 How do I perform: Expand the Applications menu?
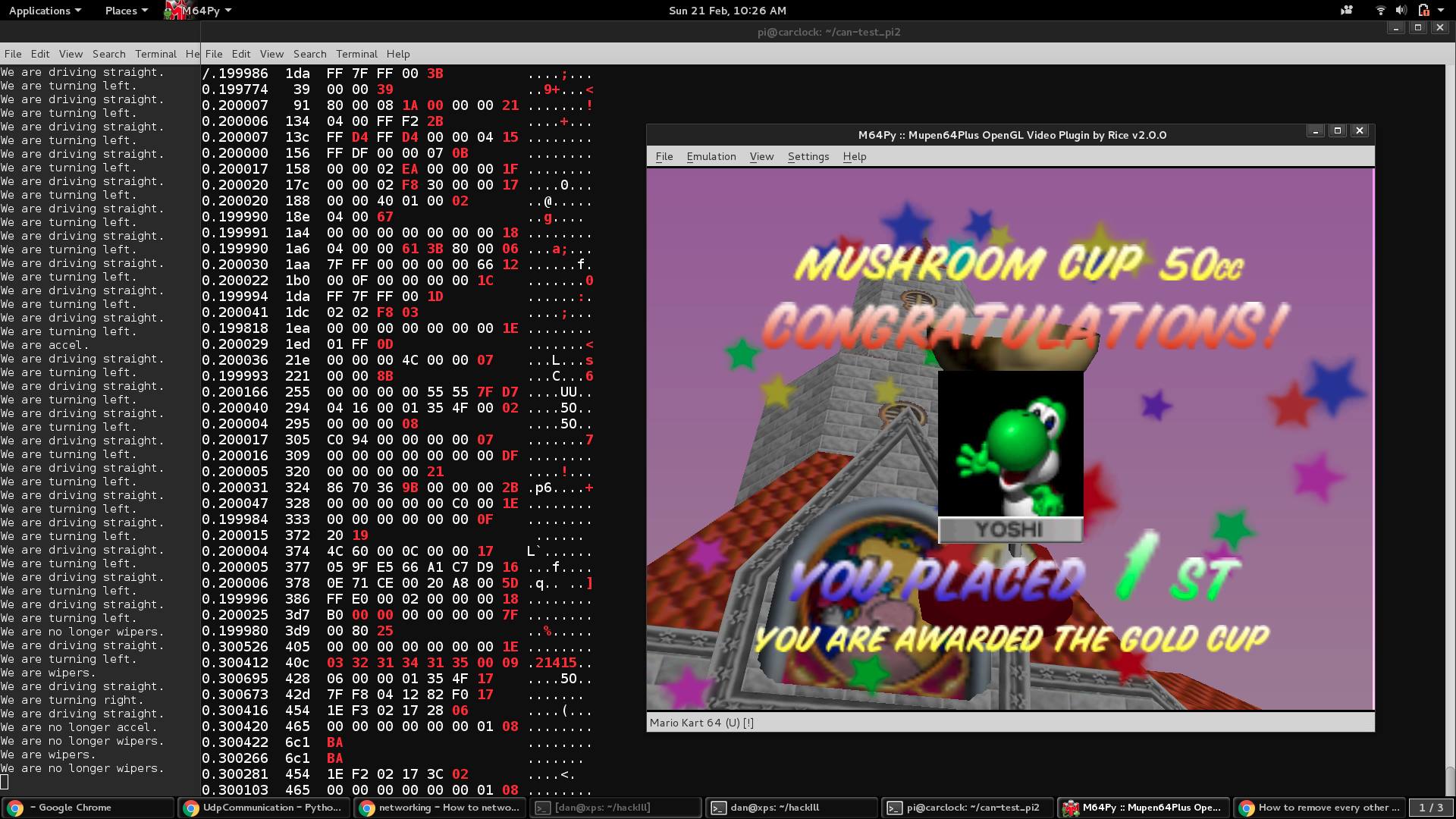tap(44, 11)
